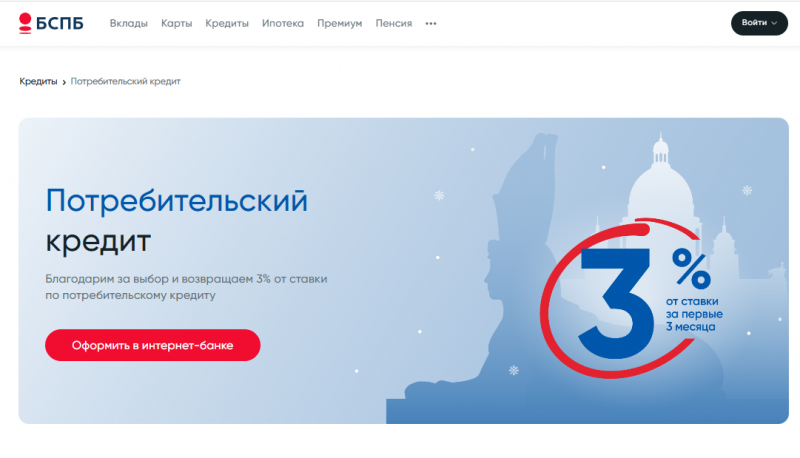The image size is (800, 458).
Task: Click the Потребительский кредит heading
Action: pos(177,221)
